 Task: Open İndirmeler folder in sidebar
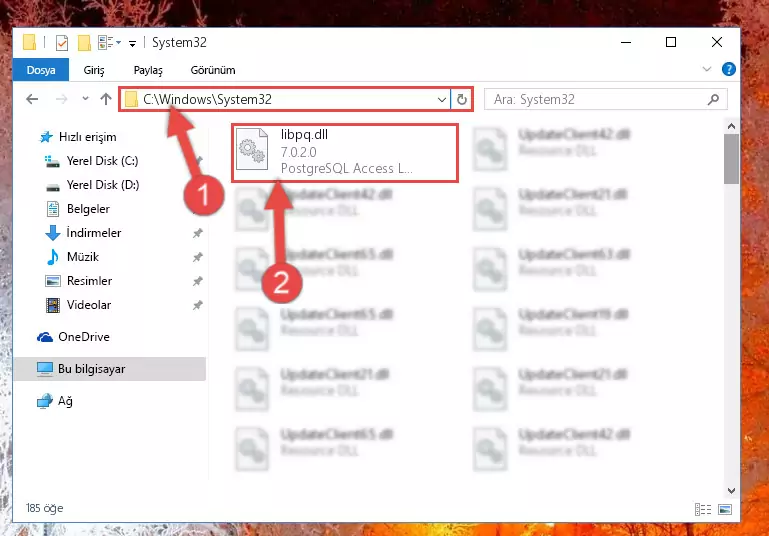(94, 233)
